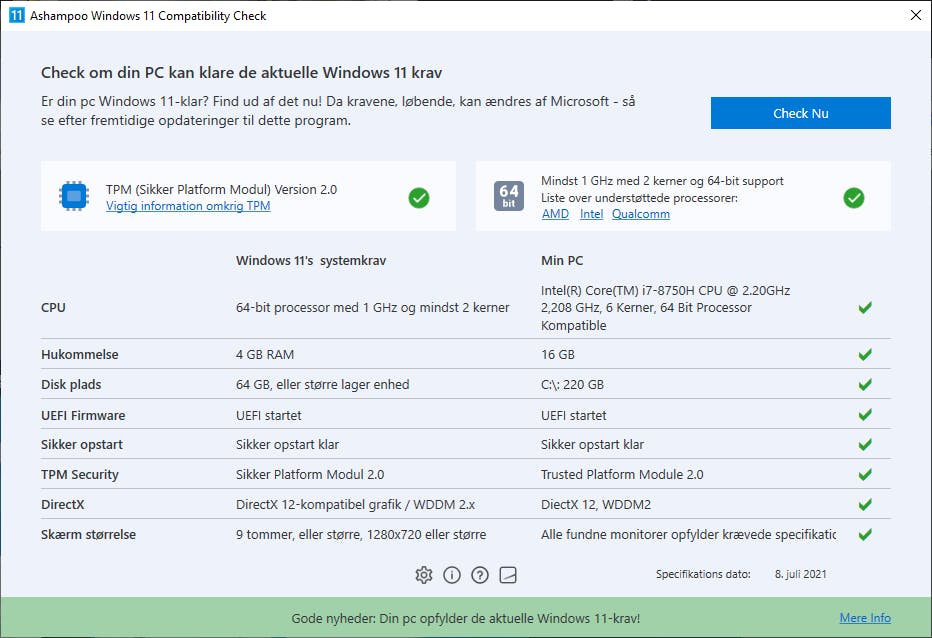Click 'Alle fundne monitorer' screen result text
Viewport: 932px width, 638px height.
[x=688, y=535]
